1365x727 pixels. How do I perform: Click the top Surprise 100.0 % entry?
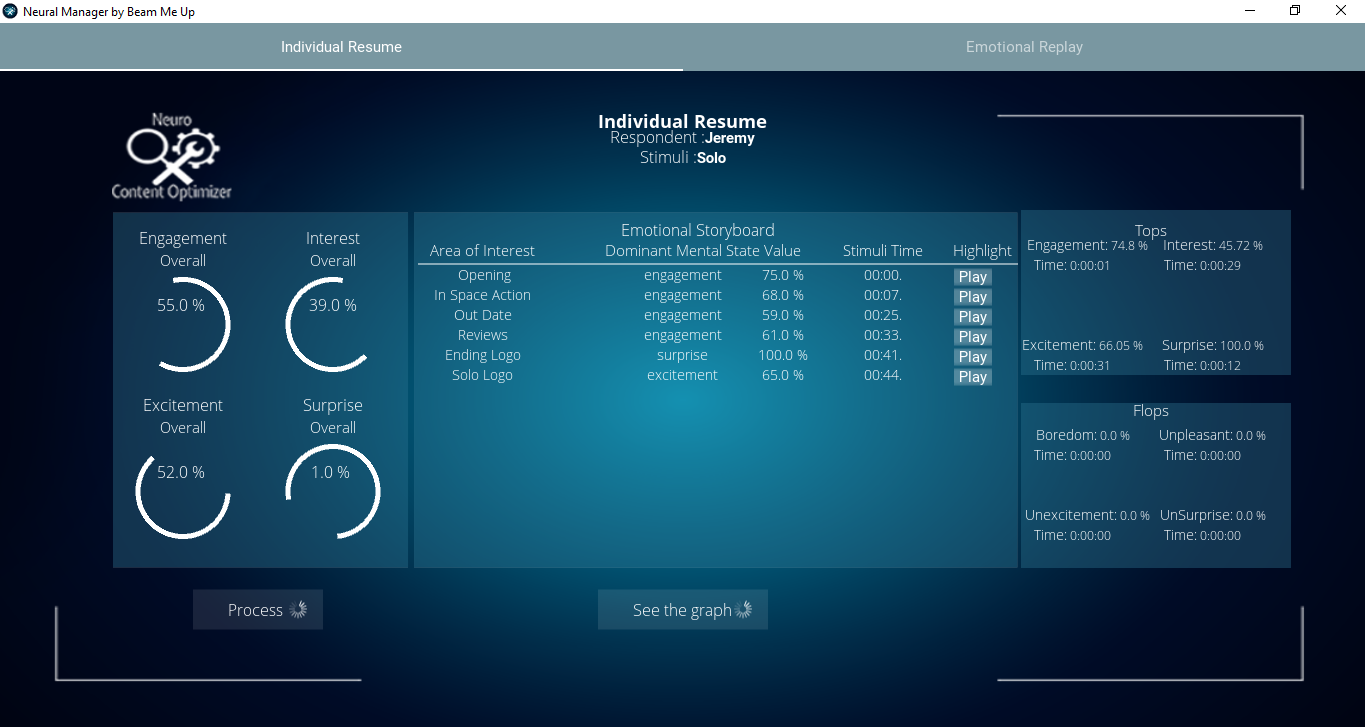[1213, 345]
